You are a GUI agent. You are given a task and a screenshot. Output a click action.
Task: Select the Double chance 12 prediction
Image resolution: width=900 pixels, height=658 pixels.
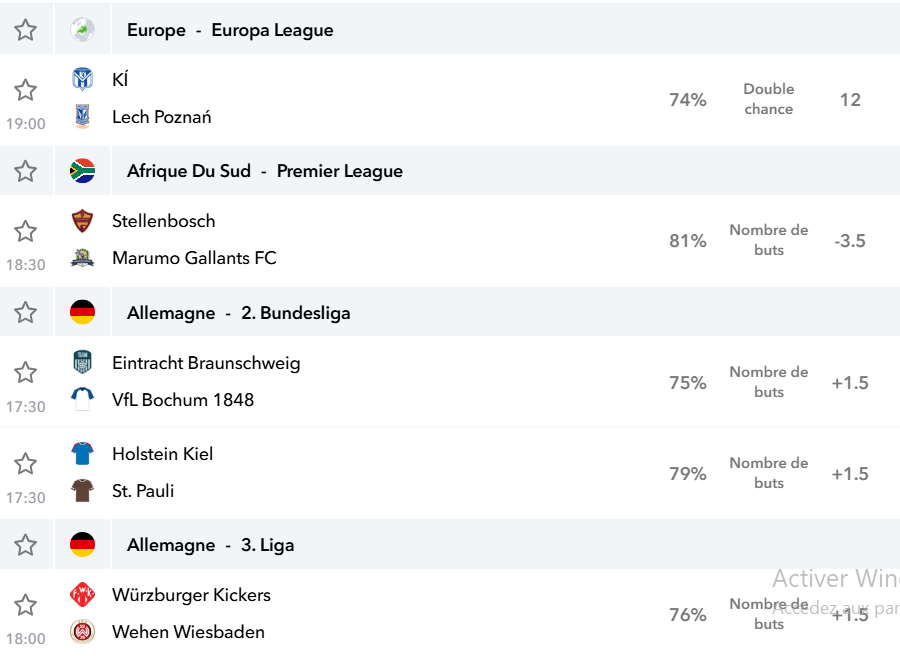click(x=850, y=100)
